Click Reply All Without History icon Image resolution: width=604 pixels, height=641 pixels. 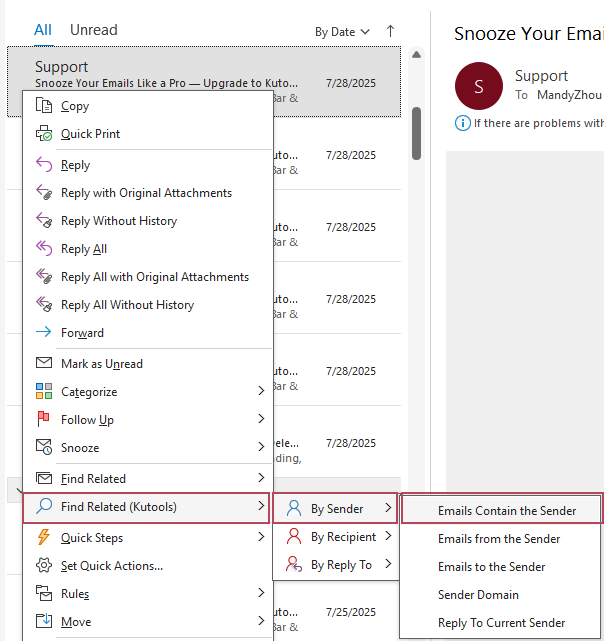(x=44, y=304)
